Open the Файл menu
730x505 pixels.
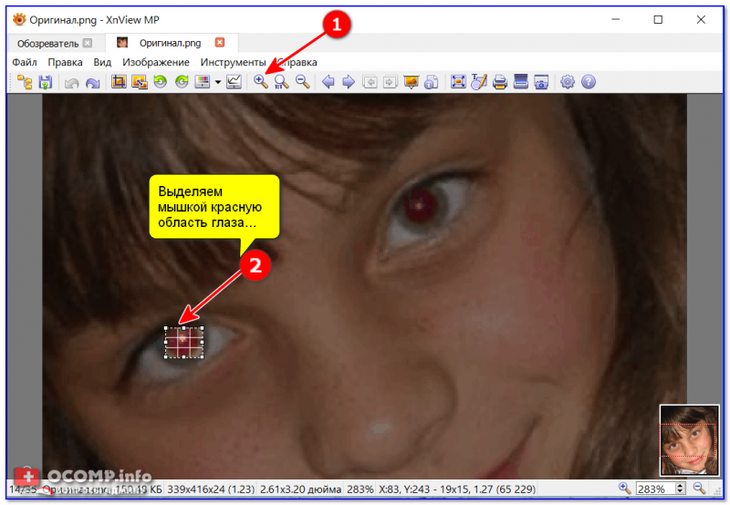[x=24, y=62]
